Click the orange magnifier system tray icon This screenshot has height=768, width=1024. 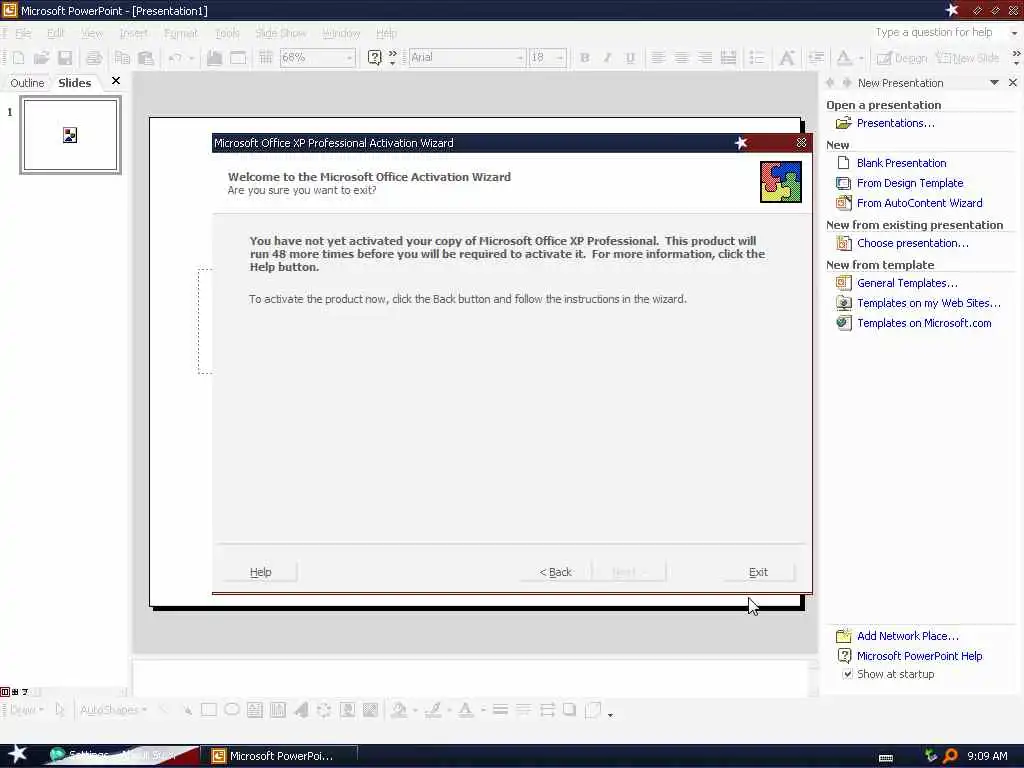(x=950, y=756)
